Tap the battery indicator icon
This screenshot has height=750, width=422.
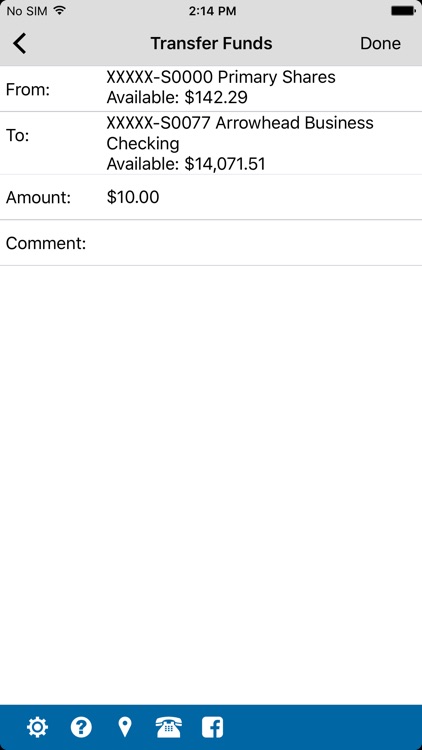(x=403, y=11)
